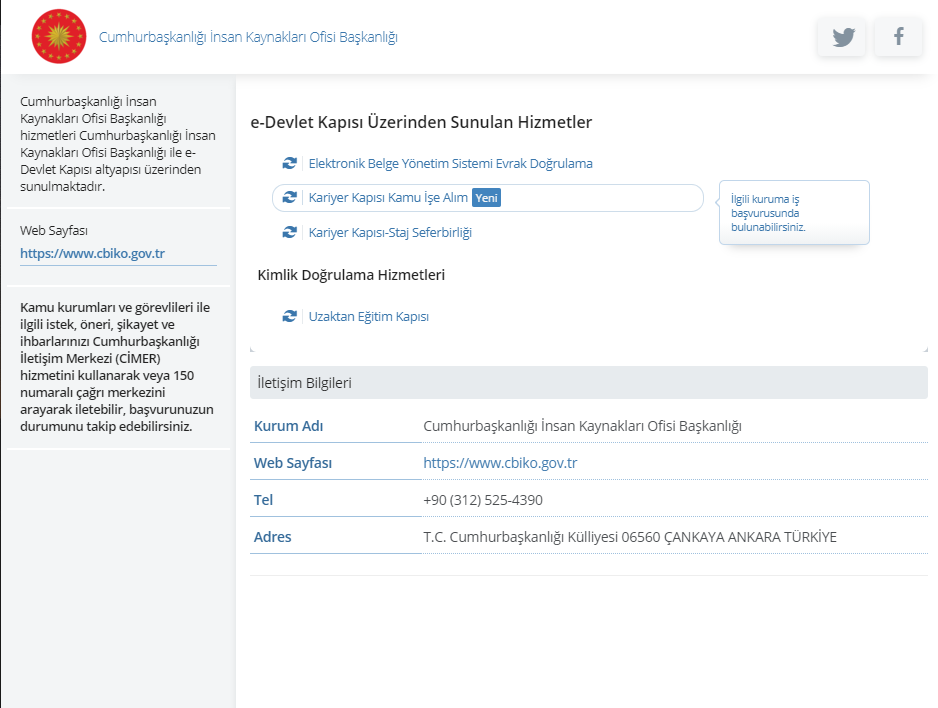Click the institution title link in the header
Screen dimensions: 938x708
click(248, 37)
